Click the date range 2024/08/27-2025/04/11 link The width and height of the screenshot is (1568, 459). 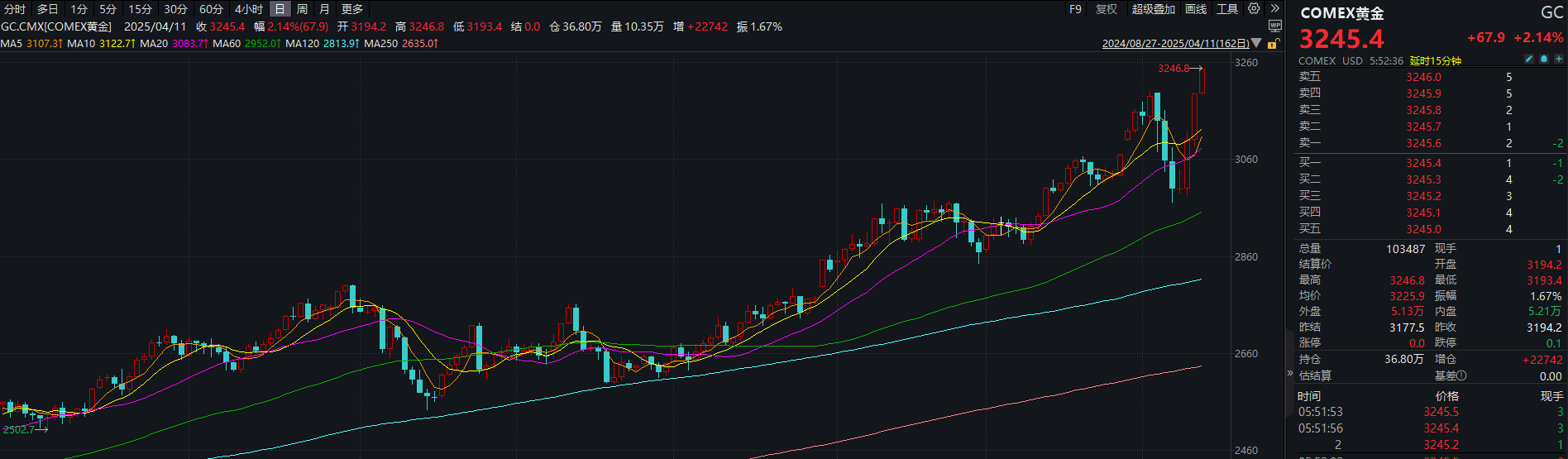(1175, 44)
